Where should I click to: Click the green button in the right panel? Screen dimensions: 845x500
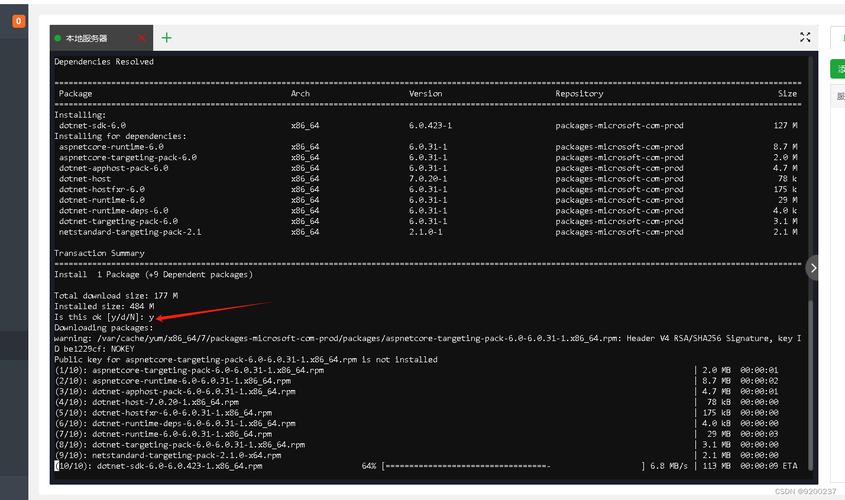838,68
